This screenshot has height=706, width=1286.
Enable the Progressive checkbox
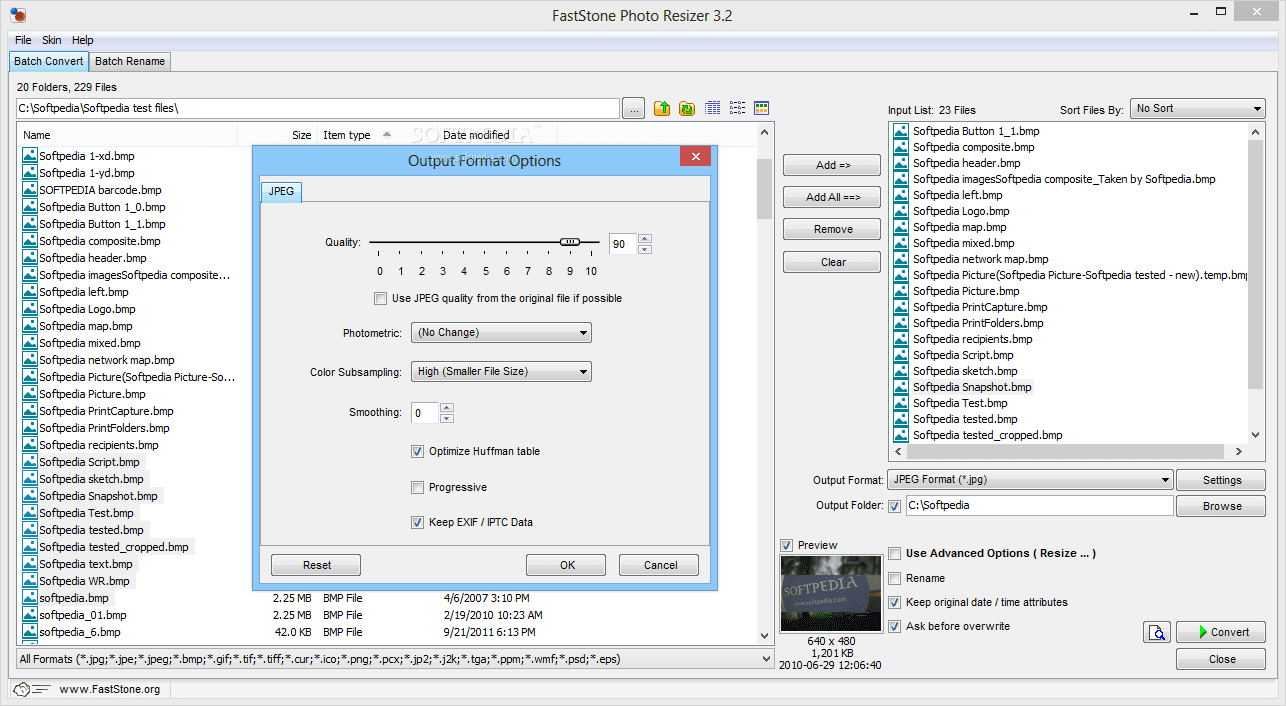coord(418,487)
